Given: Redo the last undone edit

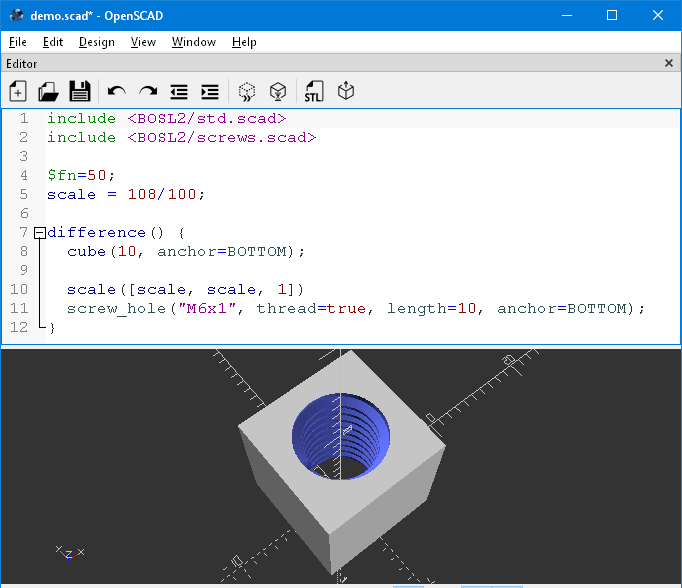Looking at the screenshot, I should pyautogui.click(x=148, y=92).
